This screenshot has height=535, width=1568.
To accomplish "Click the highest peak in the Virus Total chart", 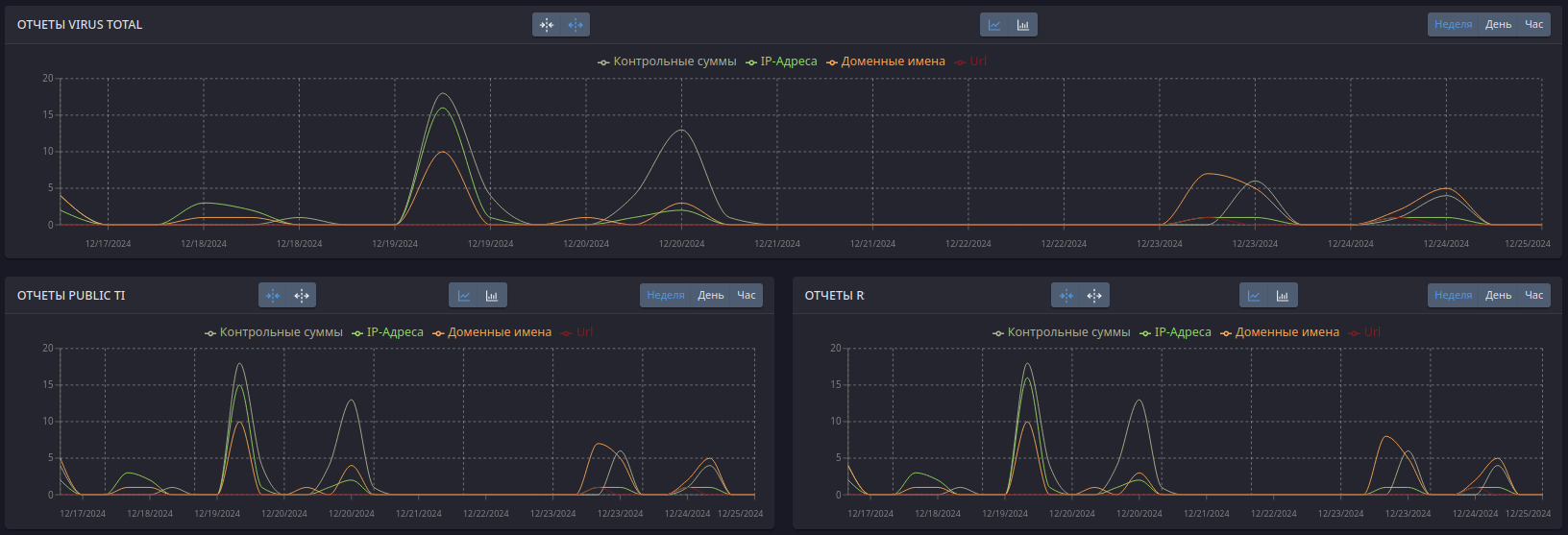I will point(443,93).
